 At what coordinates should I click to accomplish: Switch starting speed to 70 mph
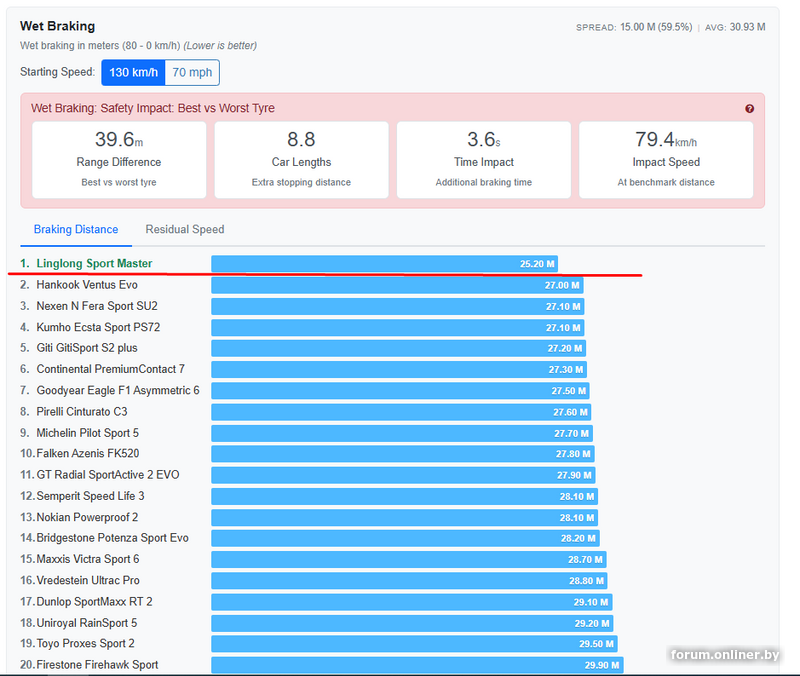point(192,73)
